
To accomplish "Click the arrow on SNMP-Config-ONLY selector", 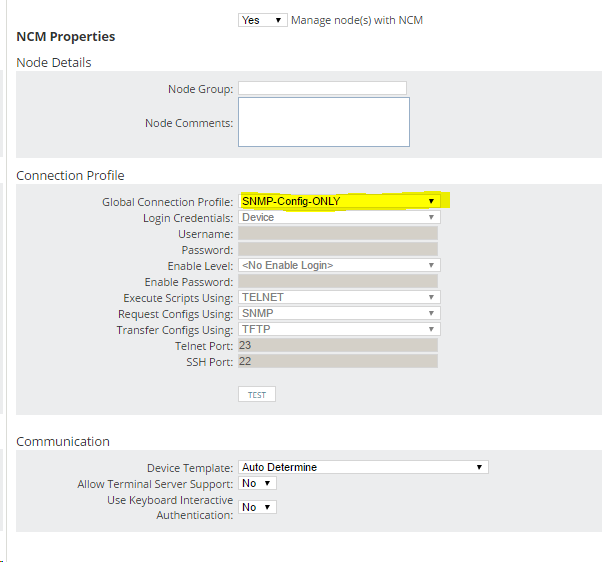I will [x=431, y=201].
